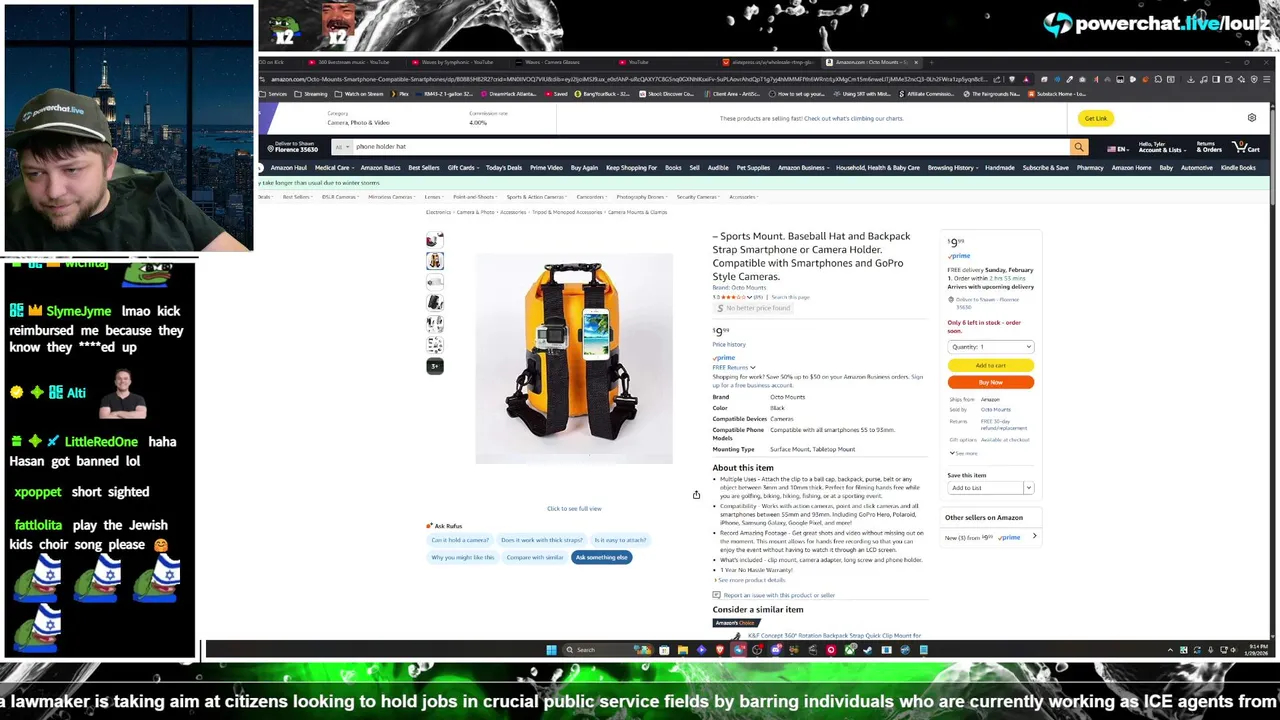Click 'Ask something else' Rufus button
This screenshot has height=720, width=1280.
[x=601, y=557]
